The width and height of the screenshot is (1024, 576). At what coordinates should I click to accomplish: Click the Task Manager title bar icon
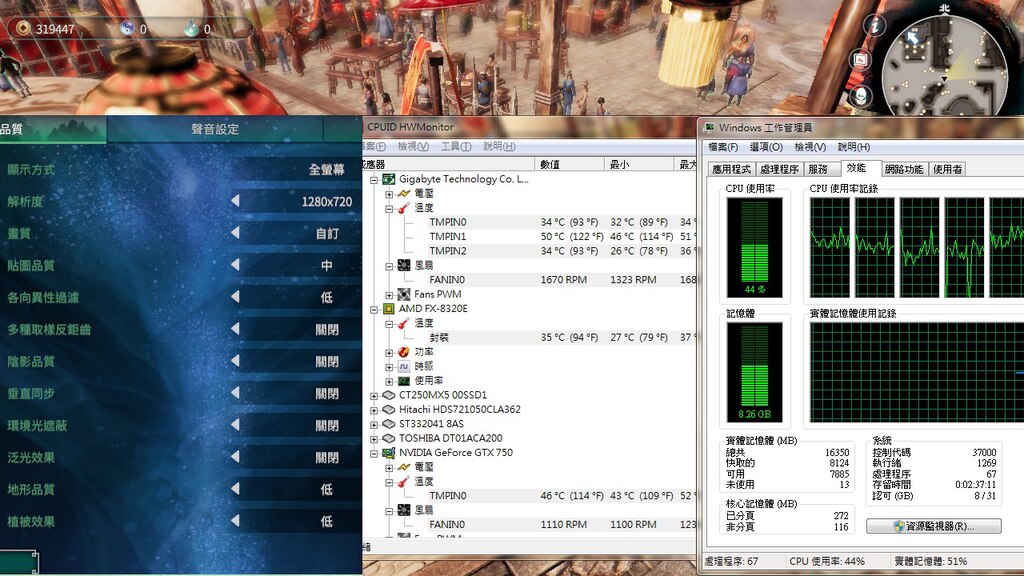click(709, 127)
